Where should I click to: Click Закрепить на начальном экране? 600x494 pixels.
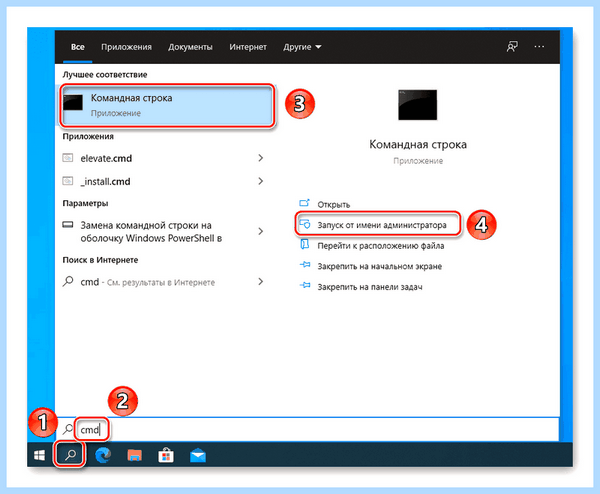pyautogui.click(x=380, y=266)
